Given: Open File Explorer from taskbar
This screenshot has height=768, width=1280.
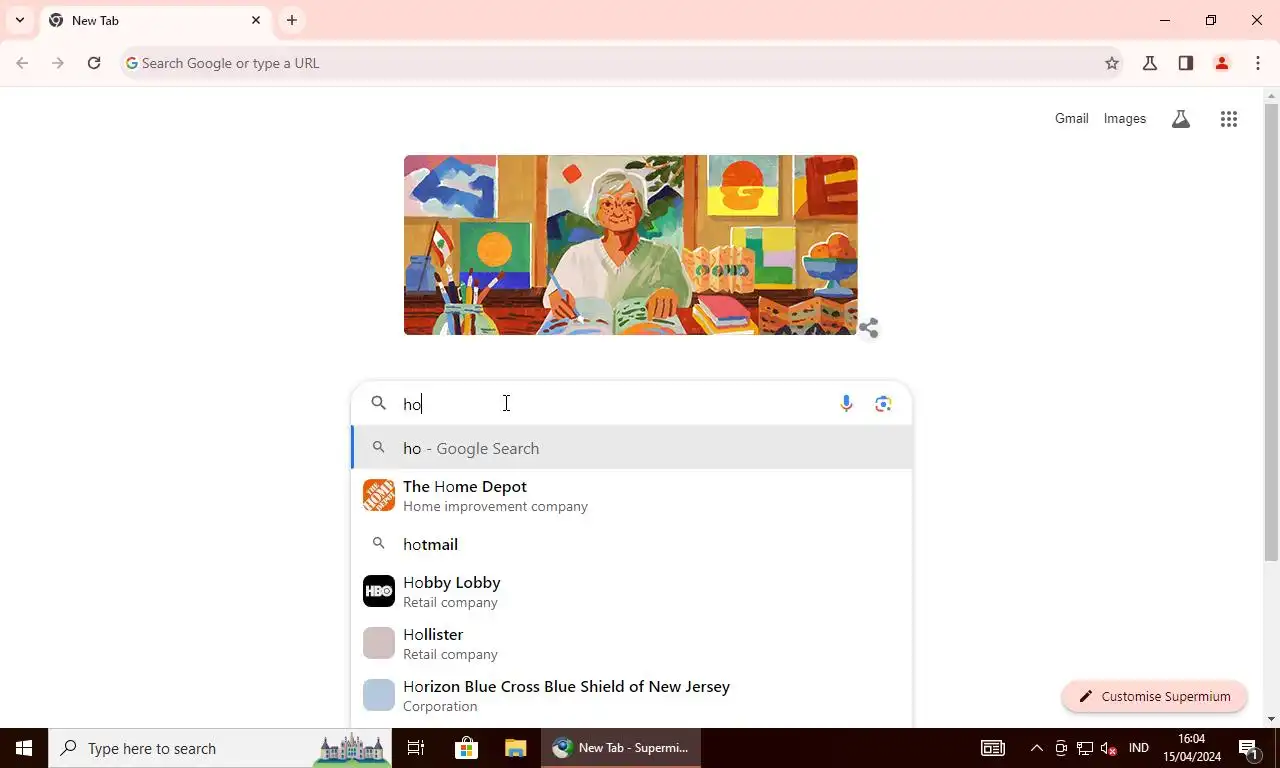Looking at the screenshot, I should (516, 748).
